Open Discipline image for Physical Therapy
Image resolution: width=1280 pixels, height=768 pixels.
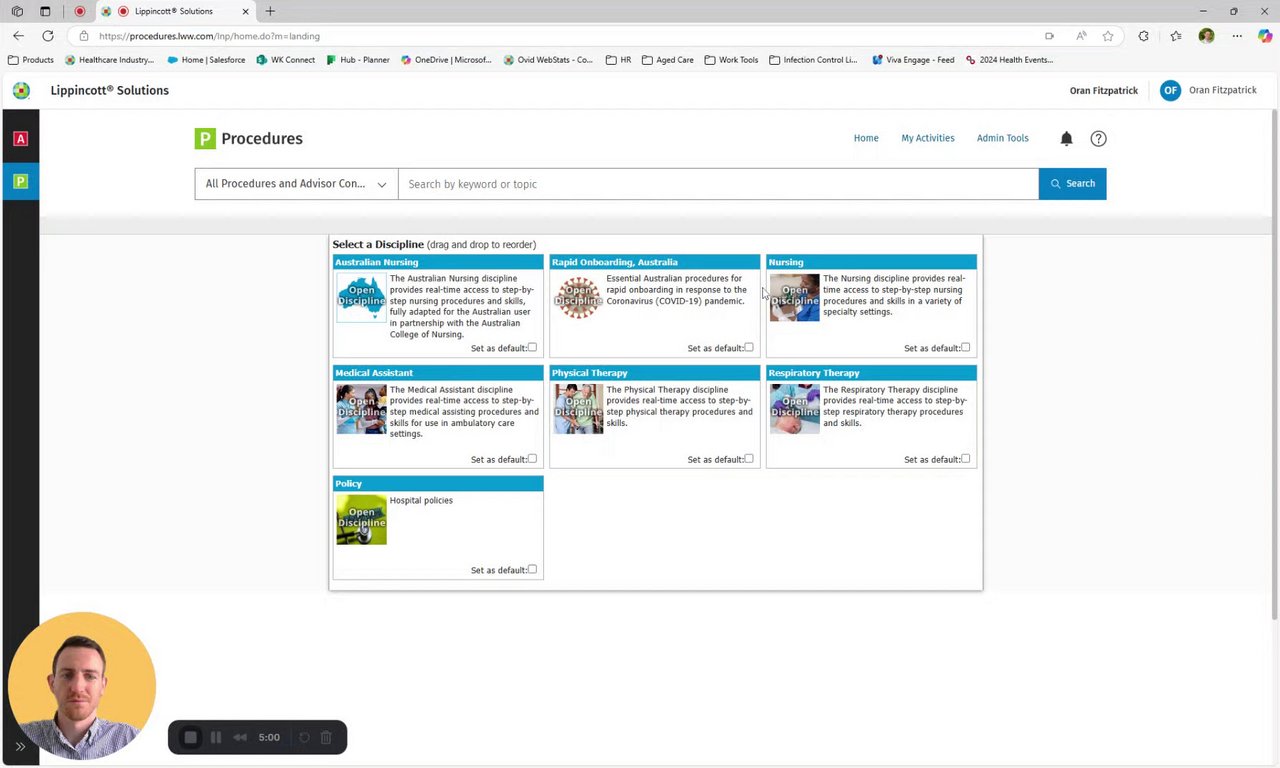578,408
